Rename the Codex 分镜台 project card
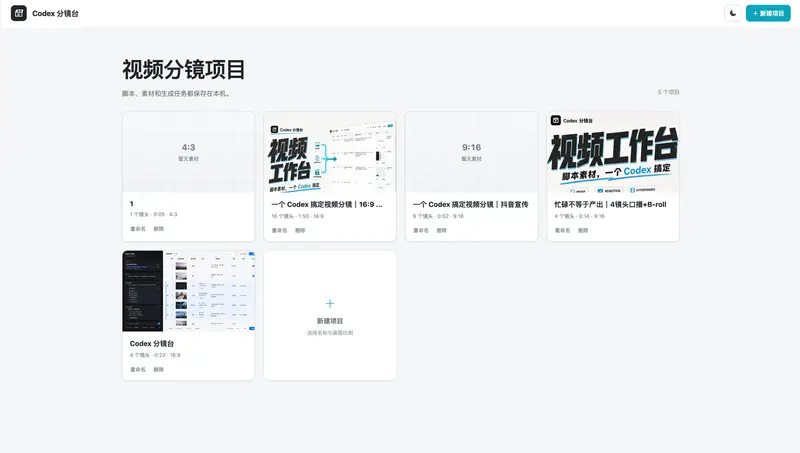This screenshot has height=453, width=800. pos(138,369)
